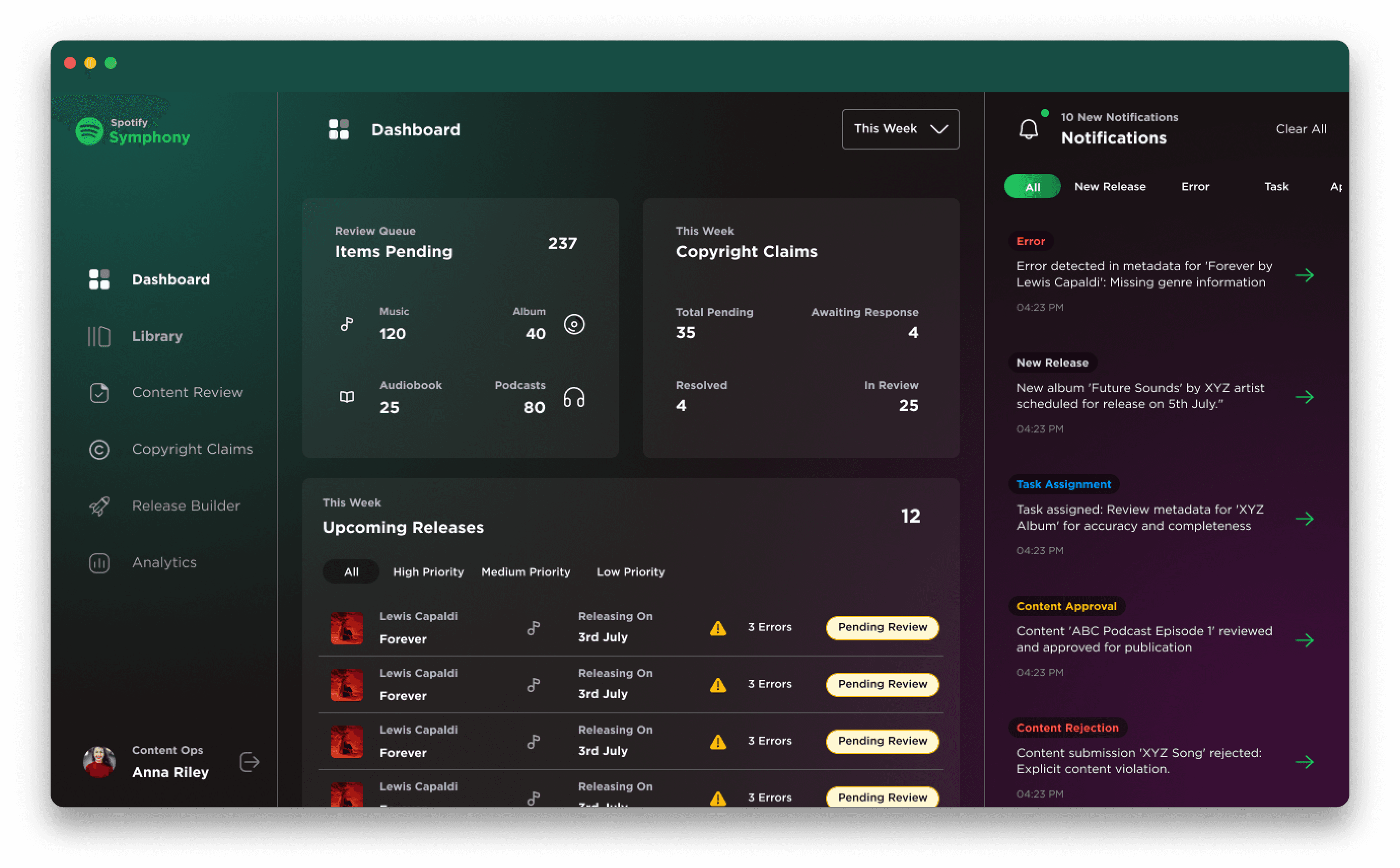Click the Analytics chart icon
This screenshot has height=868, width=1400.
[99, 563]
